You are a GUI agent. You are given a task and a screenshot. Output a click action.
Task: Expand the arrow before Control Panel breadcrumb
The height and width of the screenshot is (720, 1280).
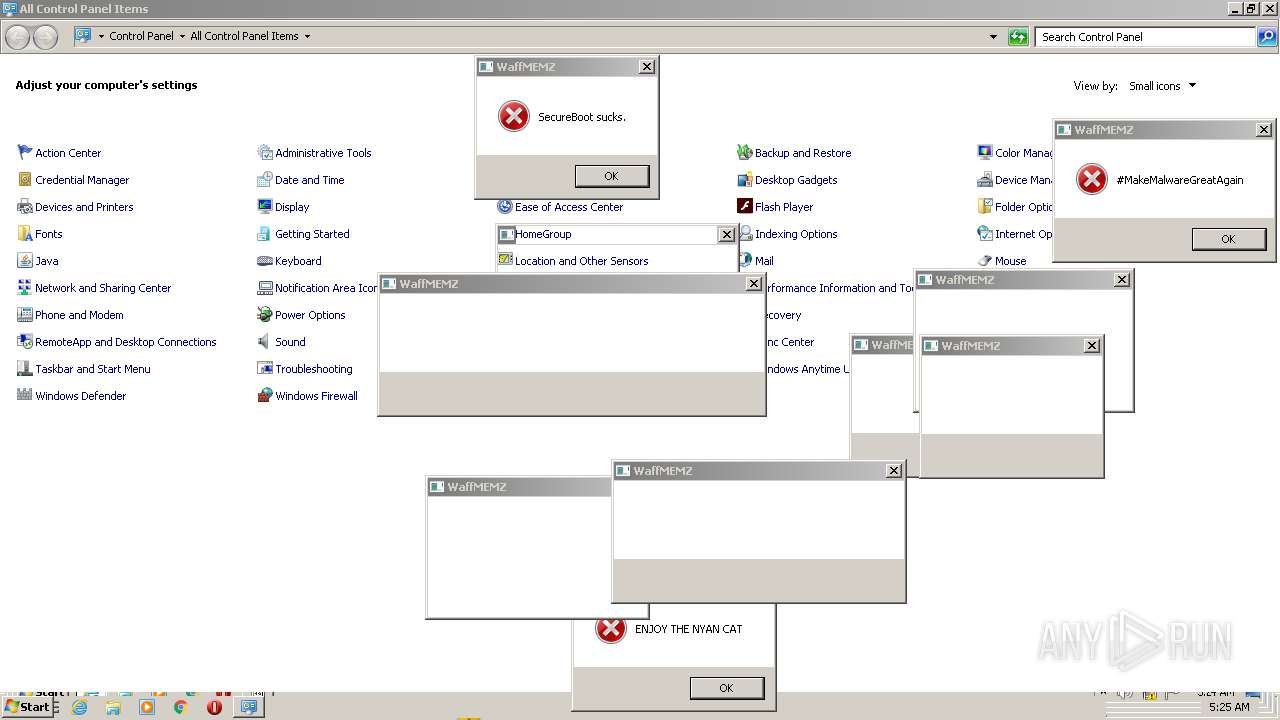101,36
